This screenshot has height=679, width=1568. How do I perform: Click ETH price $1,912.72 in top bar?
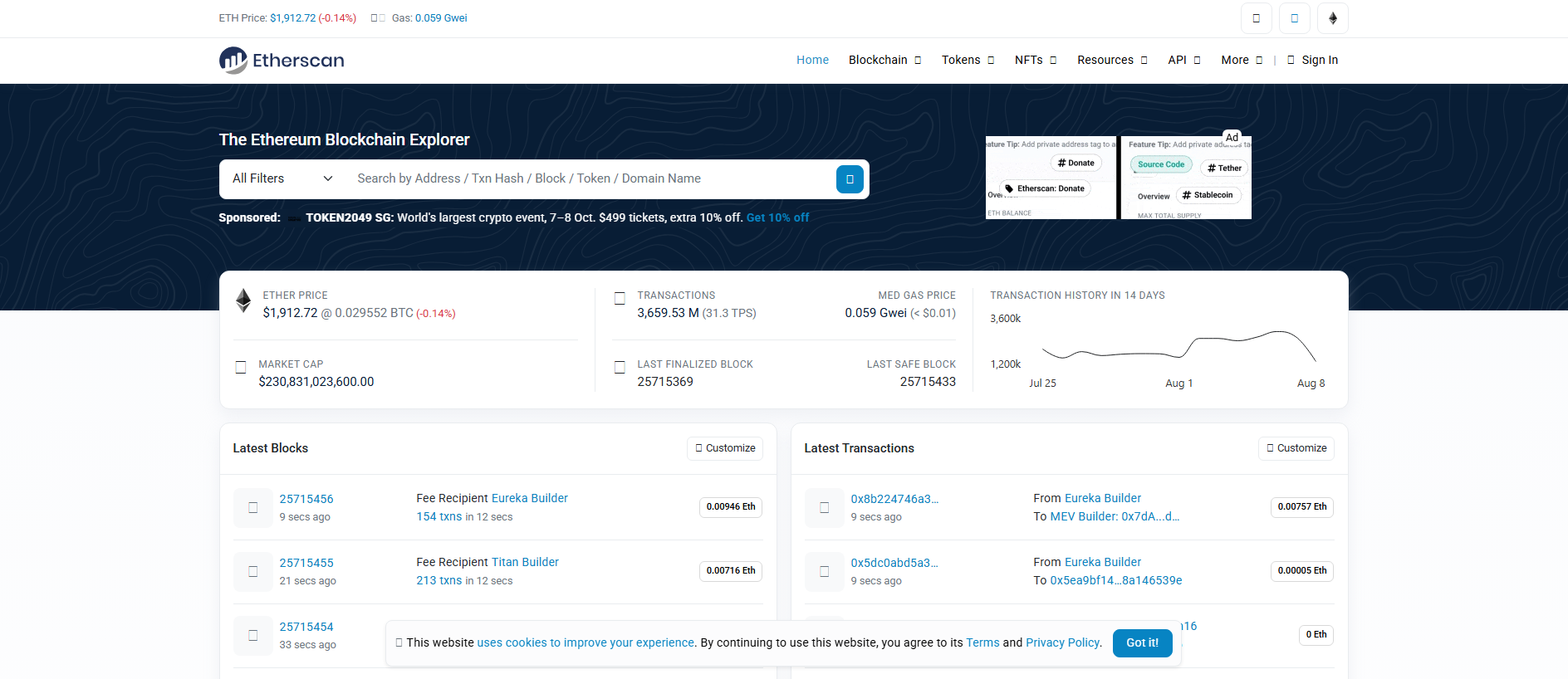[292, 18]
